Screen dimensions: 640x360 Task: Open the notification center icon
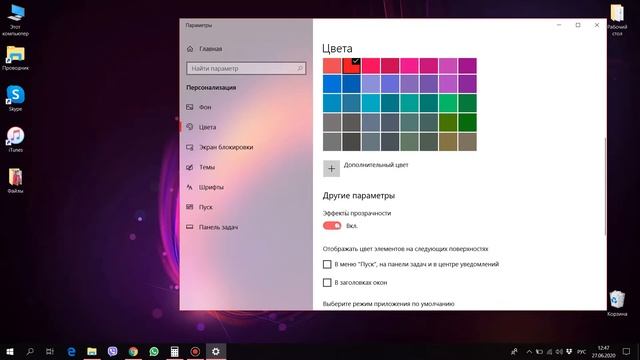[x=627, y=351]
